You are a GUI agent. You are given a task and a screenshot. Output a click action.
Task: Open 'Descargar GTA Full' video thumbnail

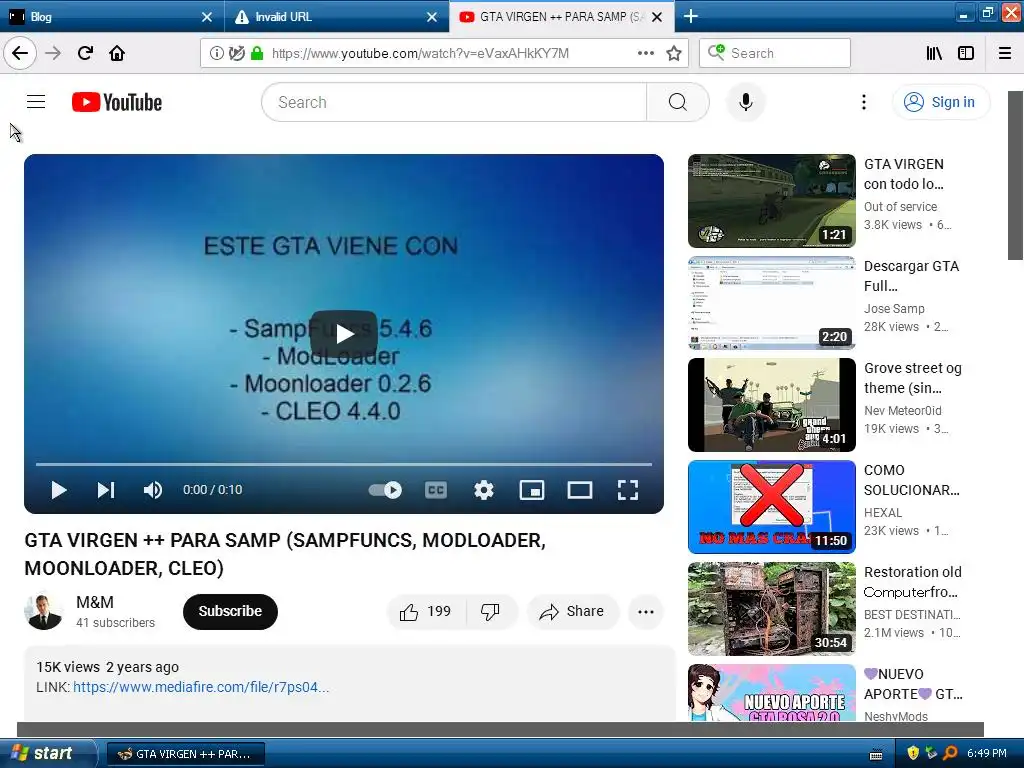(771, 302)
